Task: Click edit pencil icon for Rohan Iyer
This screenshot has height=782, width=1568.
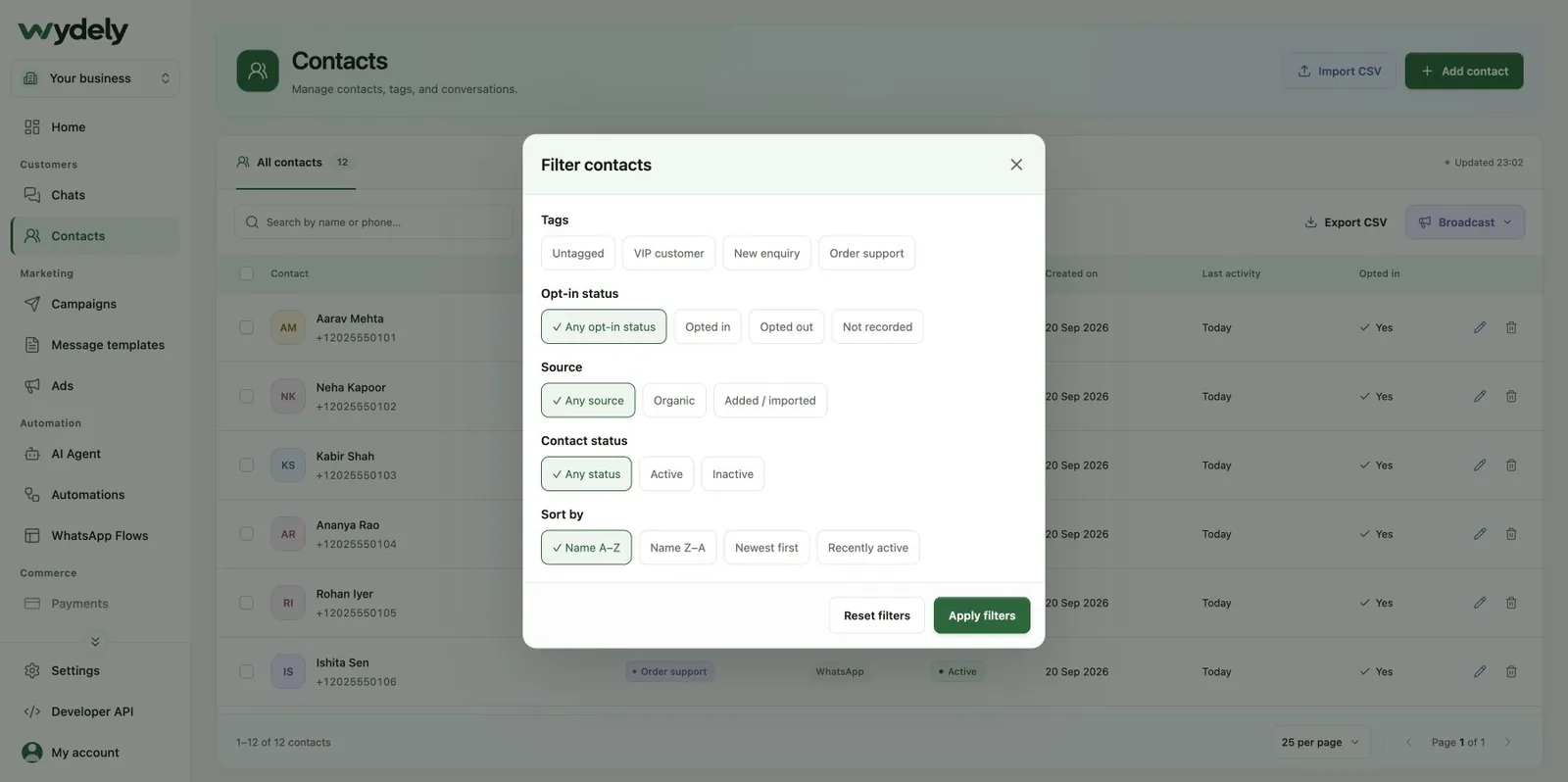Action: tap(1480, 603)
